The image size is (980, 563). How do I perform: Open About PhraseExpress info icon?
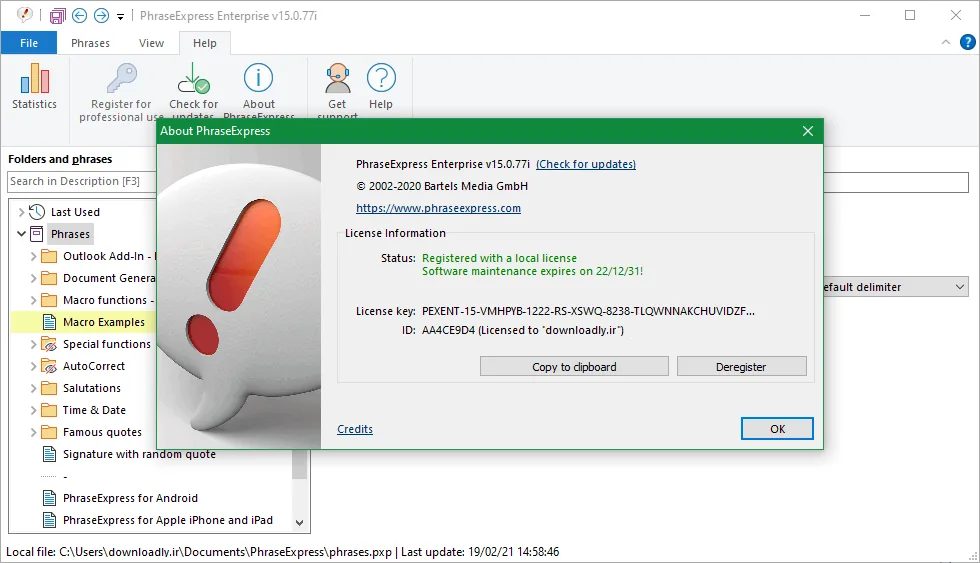258,79
